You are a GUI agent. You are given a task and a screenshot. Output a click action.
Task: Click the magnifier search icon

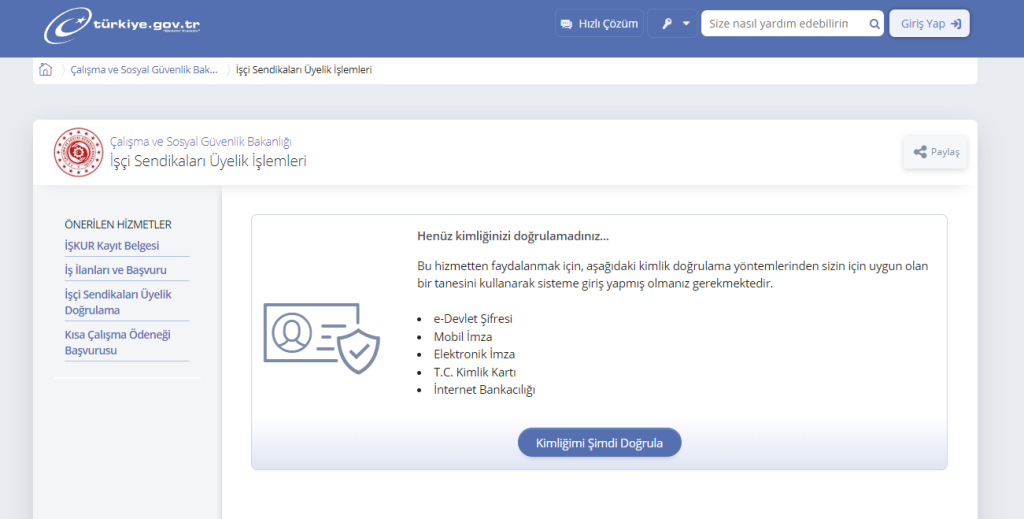tap(874, 24)
